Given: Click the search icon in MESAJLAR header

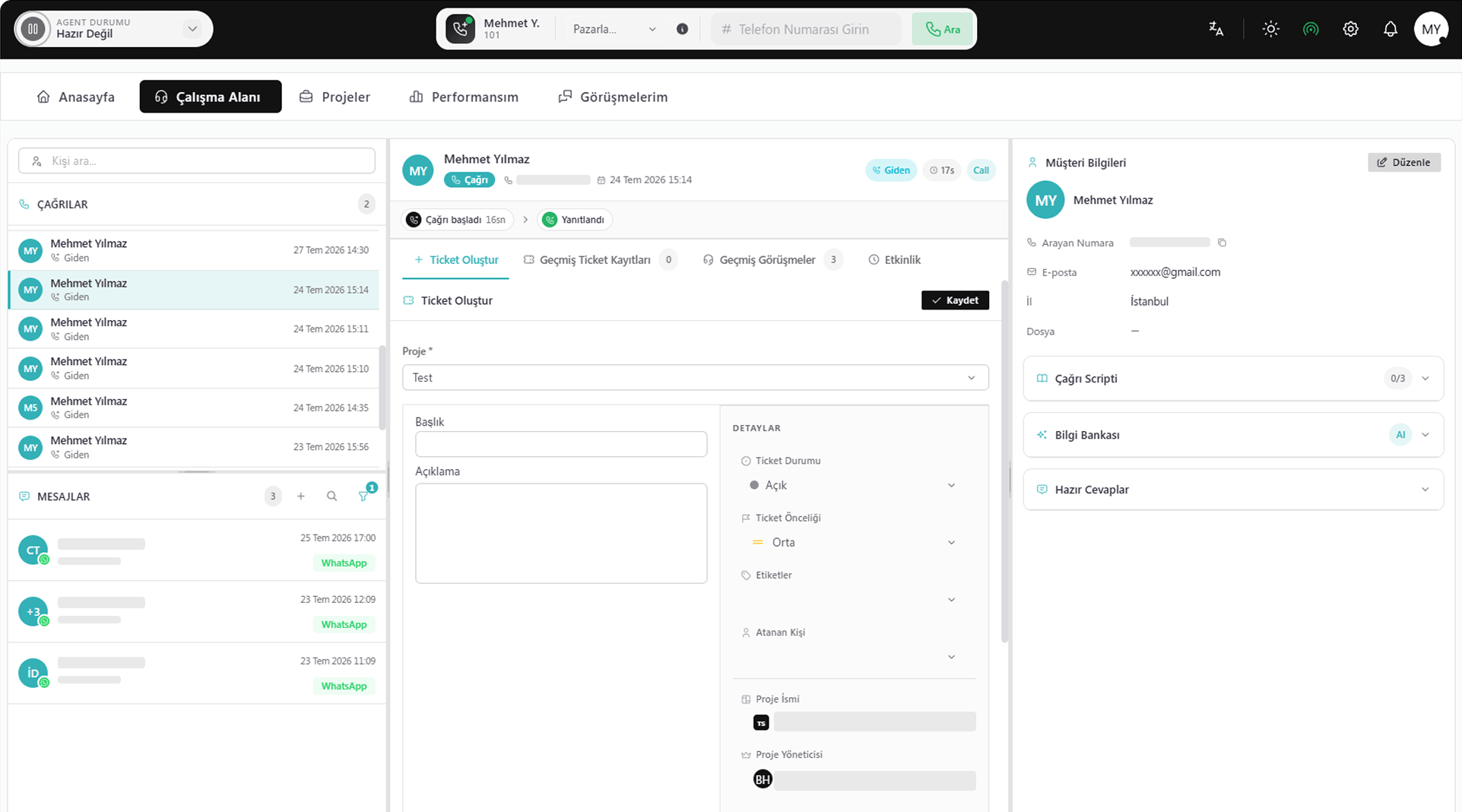Looking at the screenshot, I should [331, 496].
